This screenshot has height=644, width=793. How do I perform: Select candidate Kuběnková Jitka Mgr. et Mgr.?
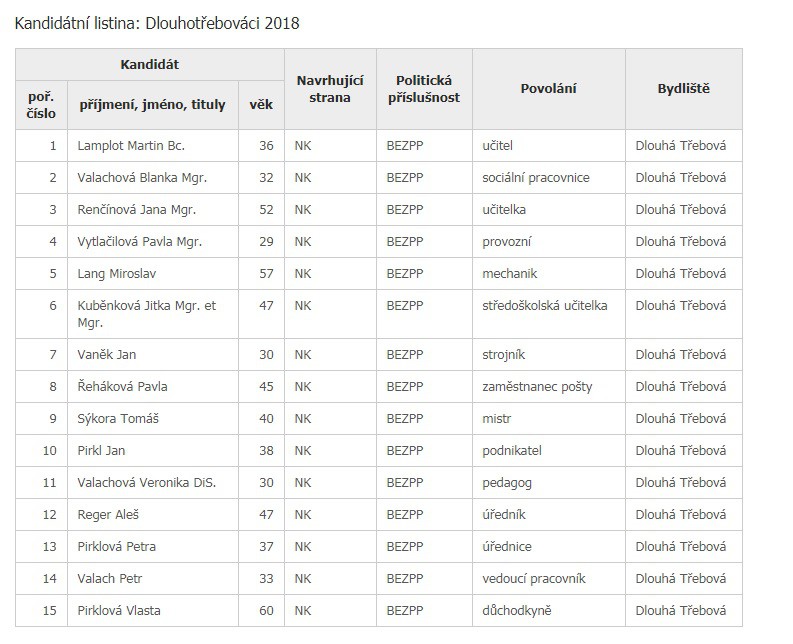[146, 314]
